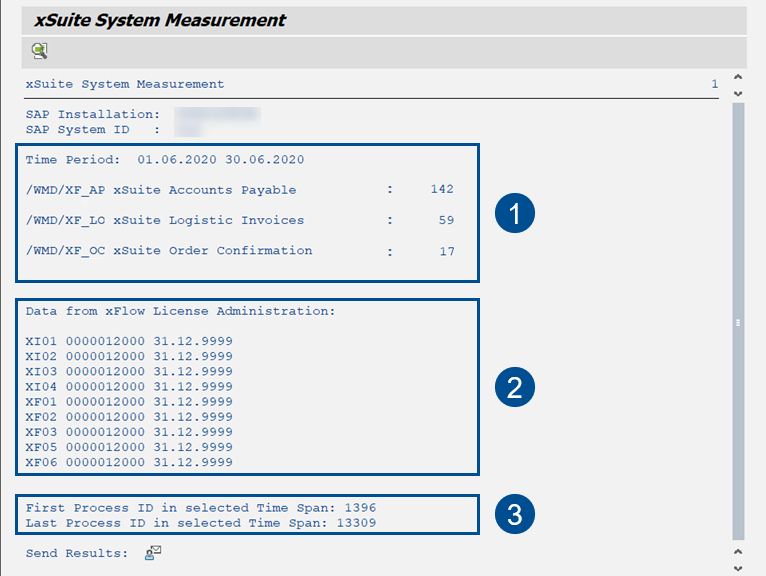
Task: Click the XI01 license entry
Action: 129,342
